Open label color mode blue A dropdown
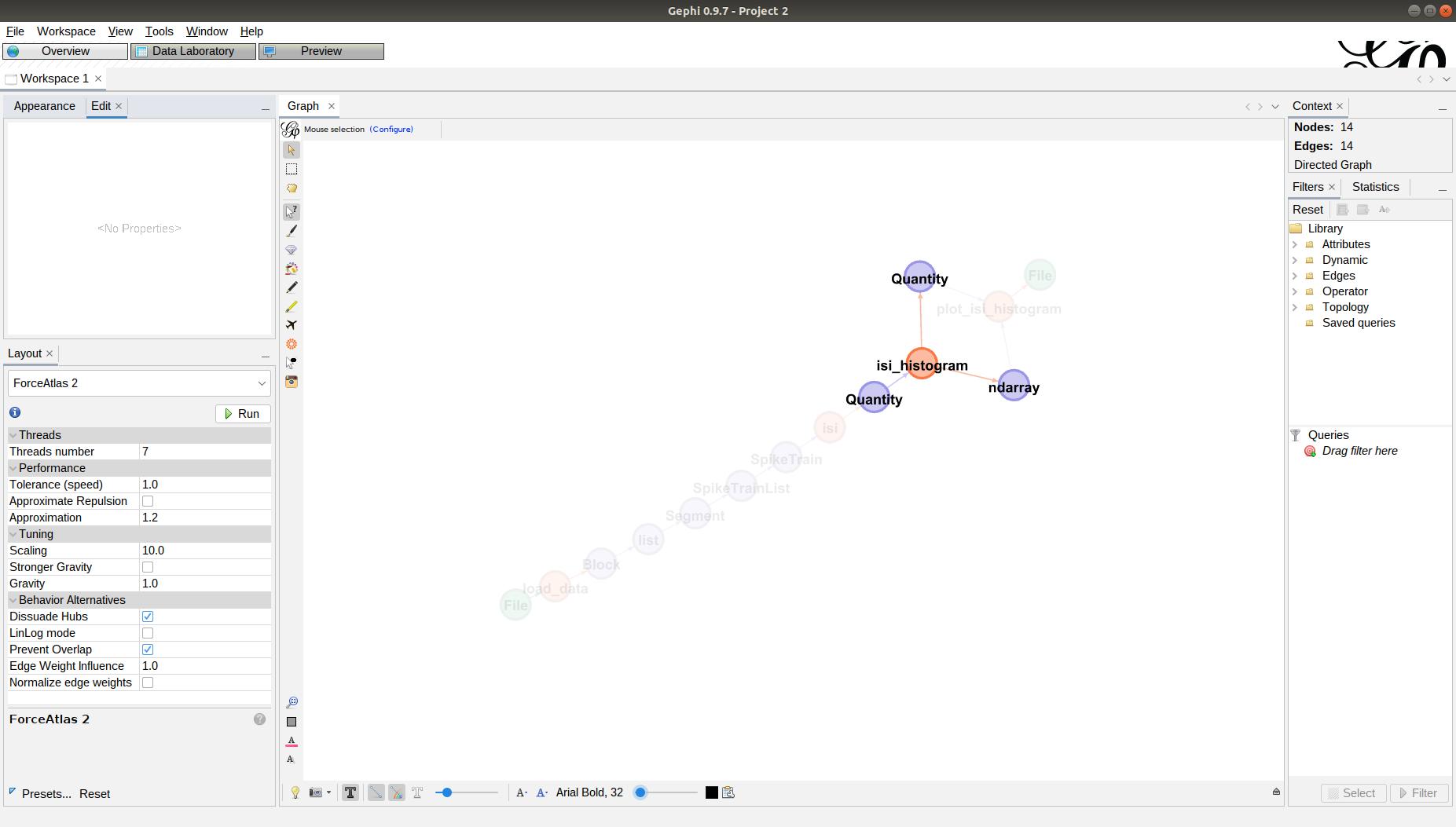The width and height of the screenshot is (1456, 827). 542,792
